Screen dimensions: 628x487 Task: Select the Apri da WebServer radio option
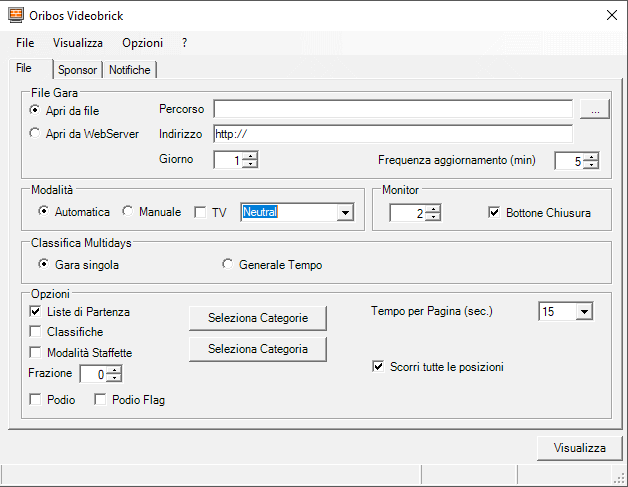click(35, 133)
